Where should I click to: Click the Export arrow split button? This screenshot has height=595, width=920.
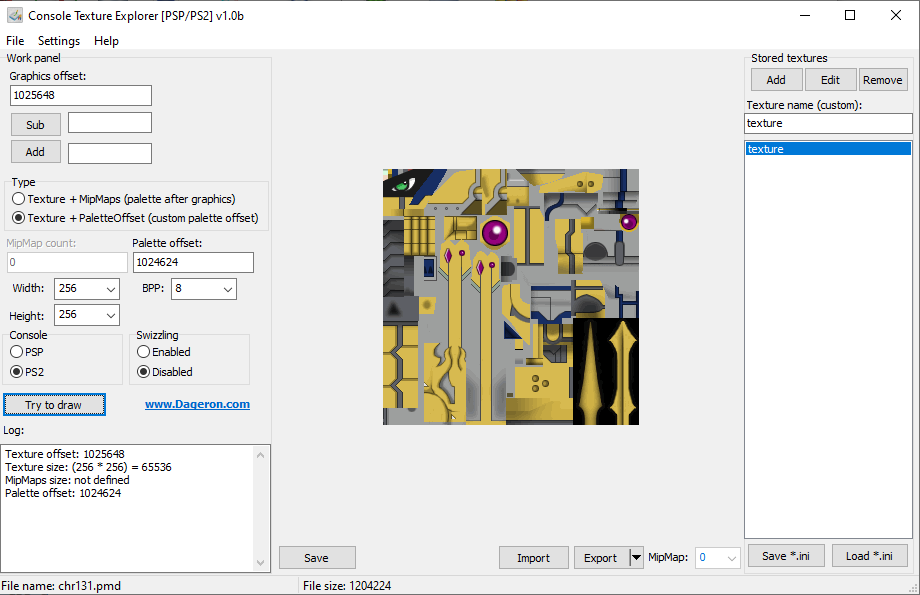tap(636, 558)
